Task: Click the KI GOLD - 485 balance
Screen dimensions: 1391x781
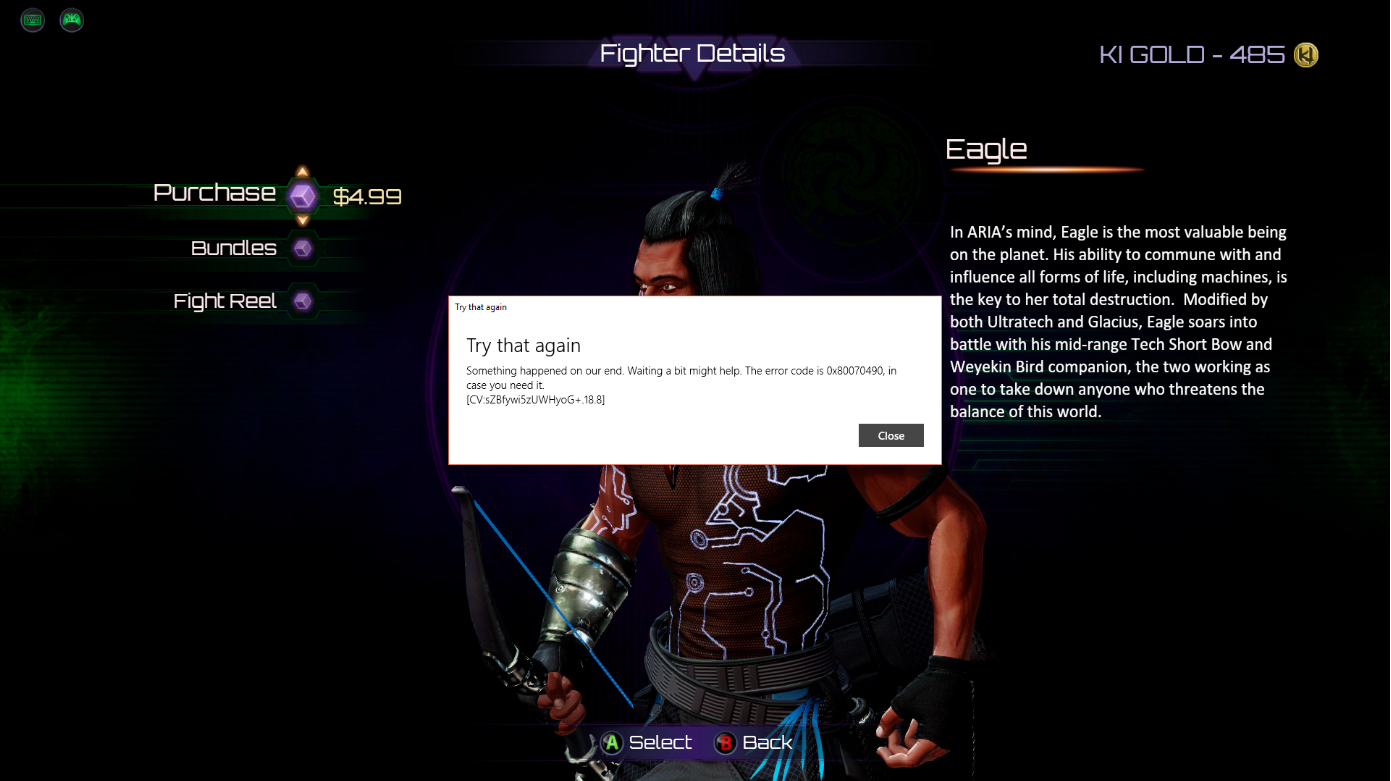Action: (1192, 55)
